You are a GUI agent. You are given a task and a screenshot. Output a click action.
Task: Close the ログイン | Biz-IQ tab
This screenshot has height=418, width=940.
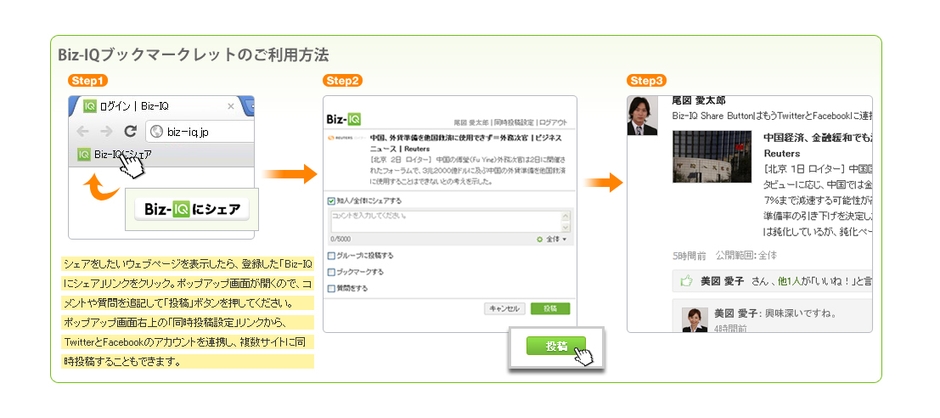(231, 107)
